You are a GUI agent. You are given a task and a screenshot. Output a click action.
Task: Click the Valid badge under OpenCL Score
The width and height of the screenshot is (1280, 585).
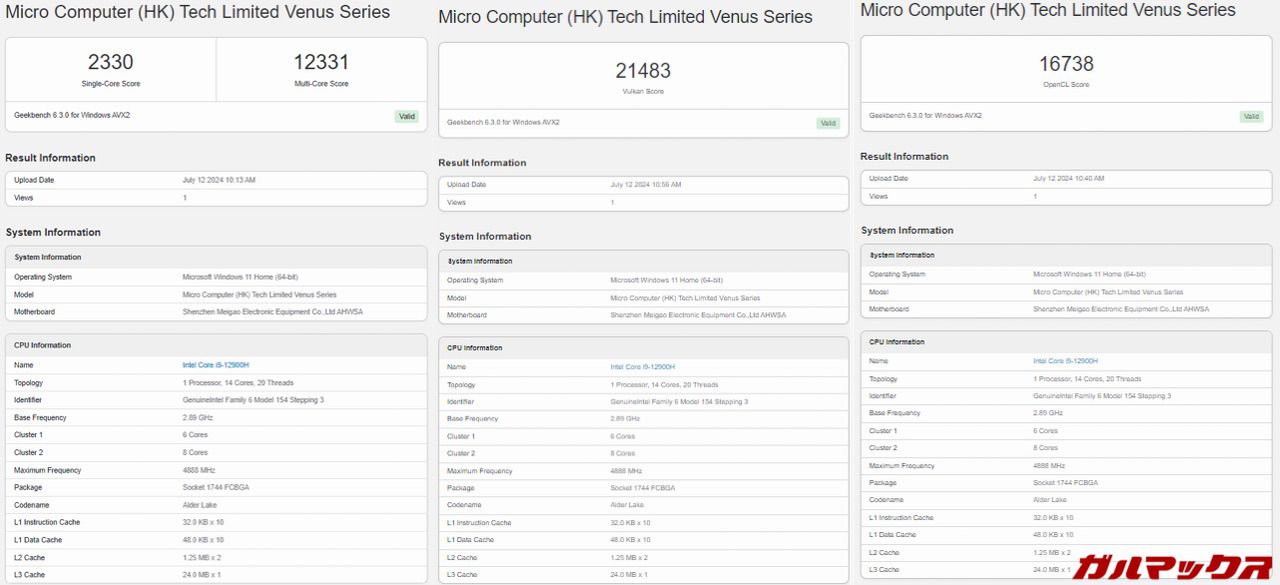pos(1251,116)
